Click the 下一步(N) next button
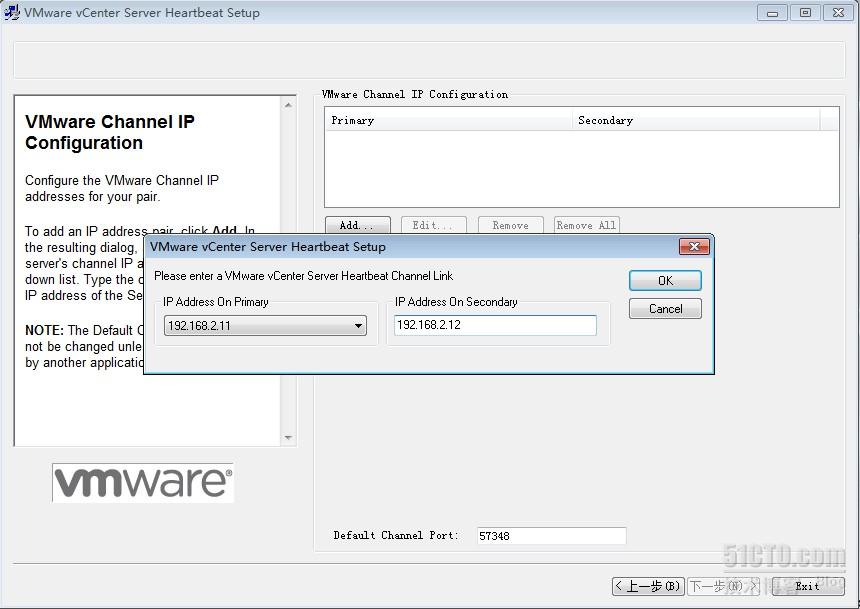The height and width of the screenshot is (609, 860). pos(724,586)
